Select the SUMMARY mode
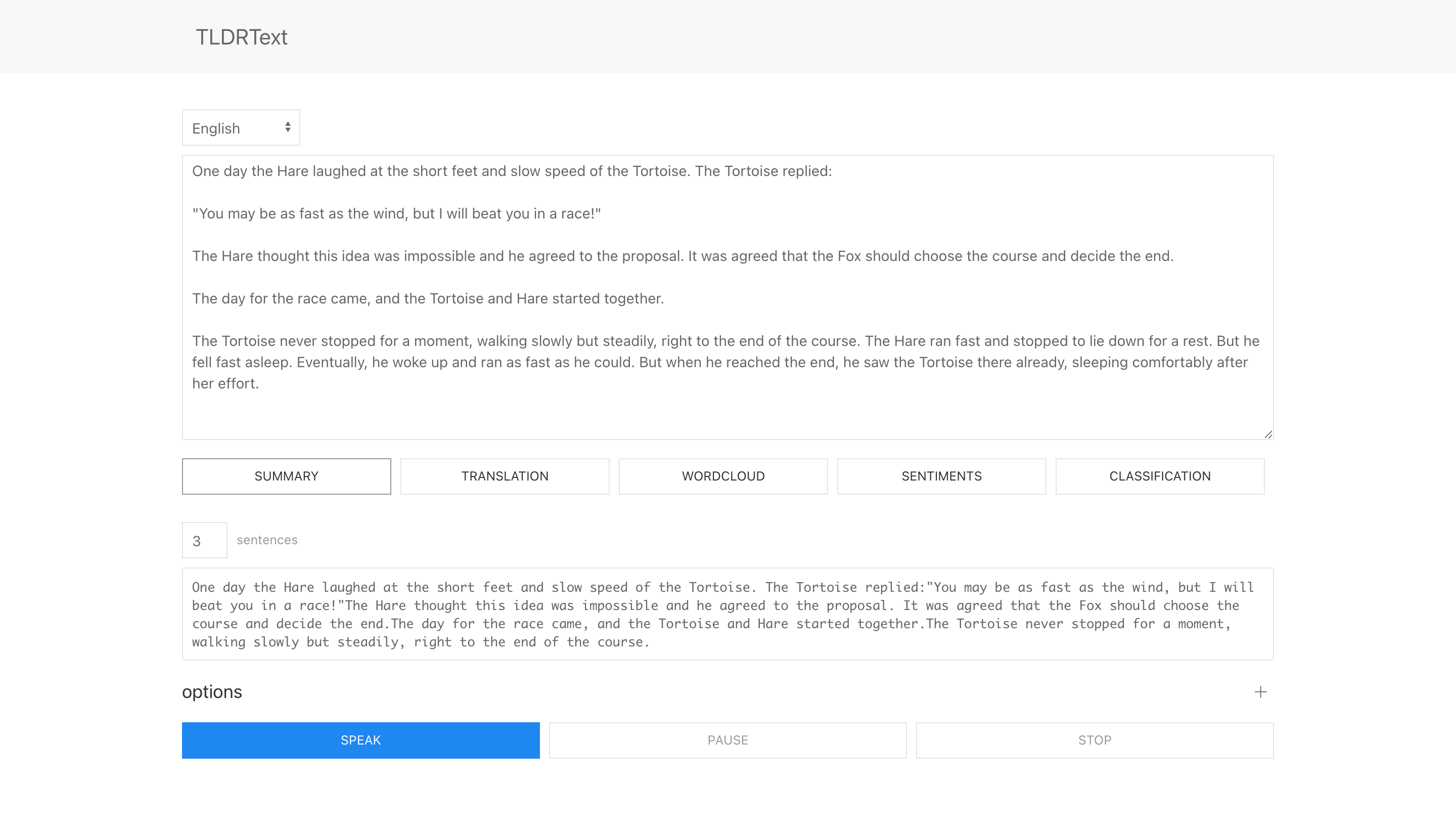This screenshot has height=830, width=1456. tap(286, 476)
